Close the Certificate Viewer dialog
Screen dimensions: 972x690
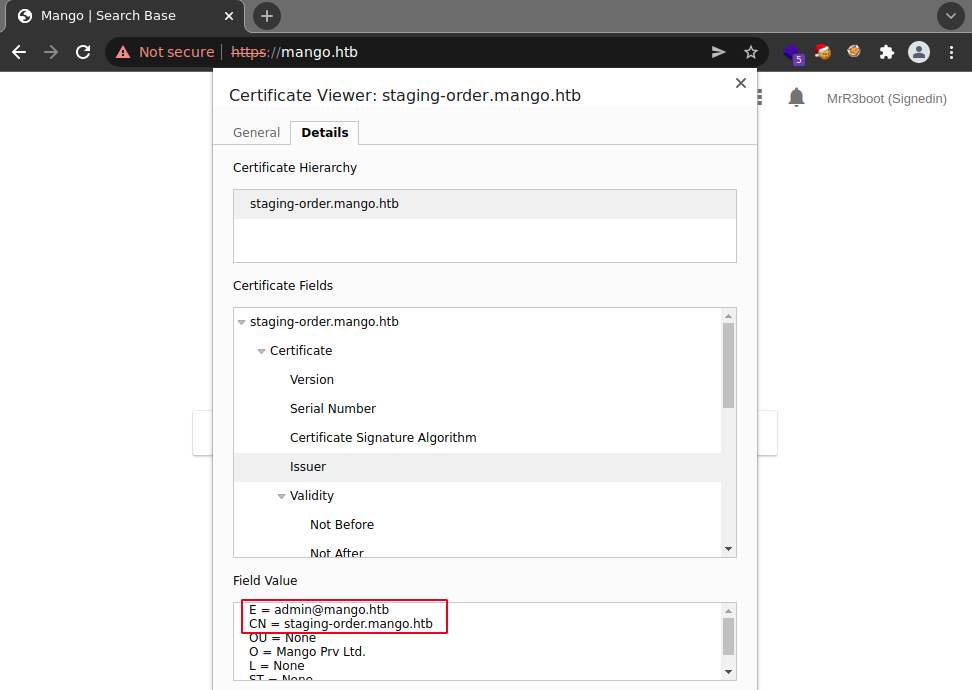[741, 83]
